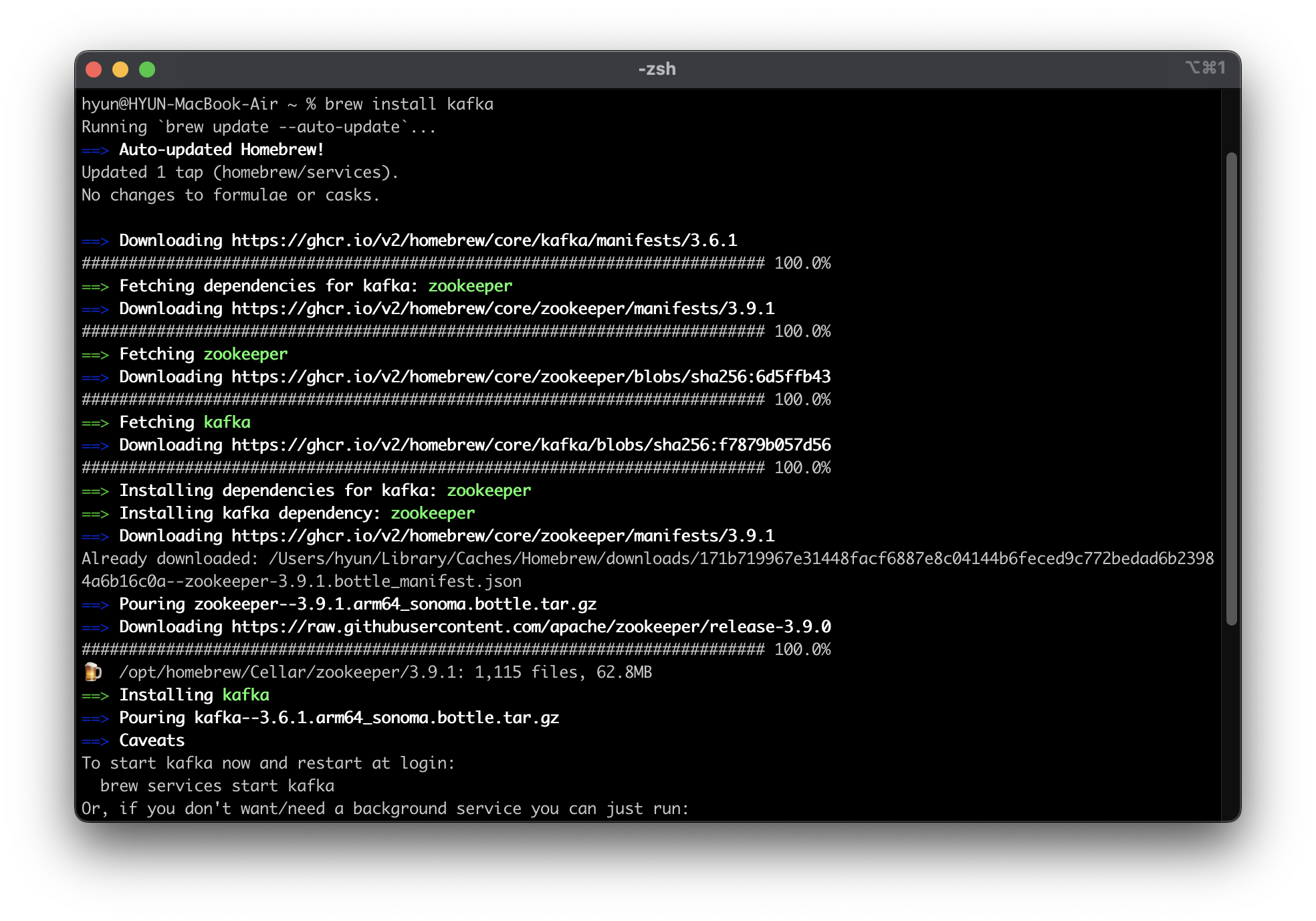Click the 'Auto-updated Homebrew!' line

pos(203,150)
